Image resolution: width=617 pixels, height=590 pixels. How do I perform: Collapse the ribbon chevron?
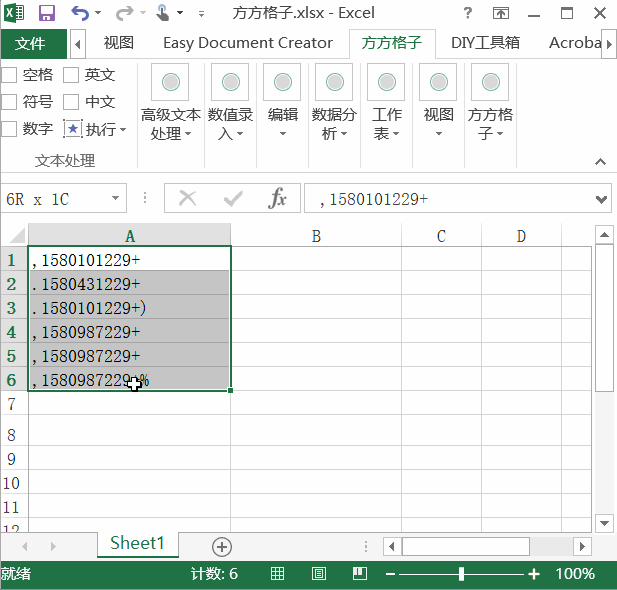(x=600, y=161)
